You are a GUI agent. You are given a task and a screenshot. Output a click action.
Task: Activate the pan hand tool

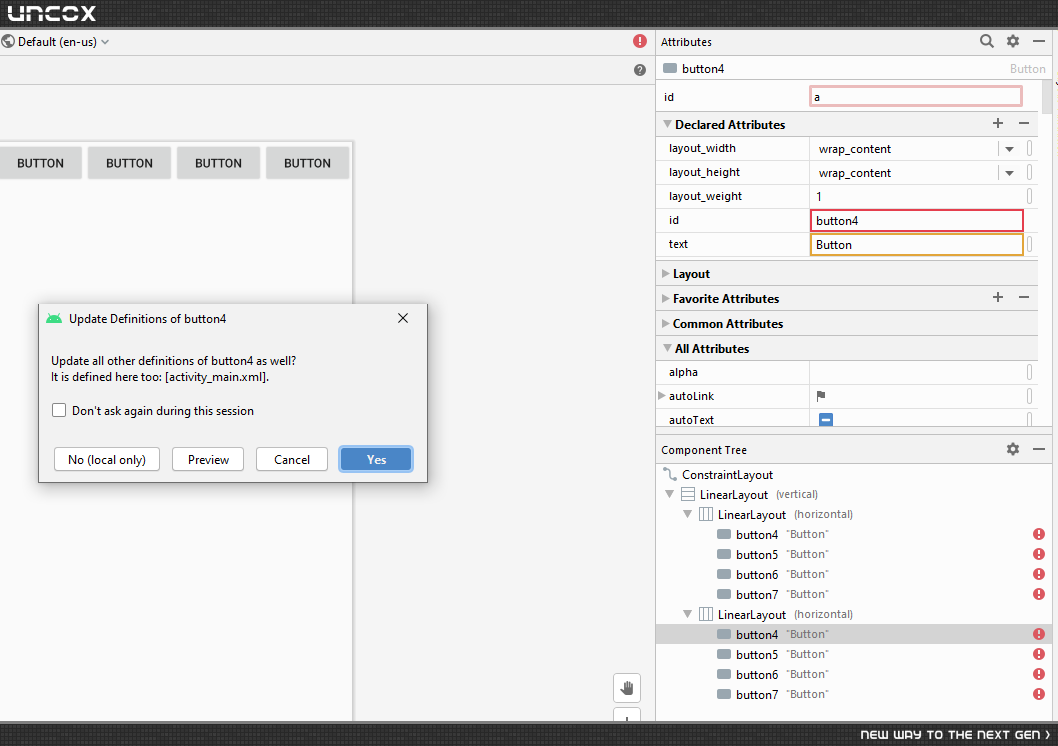(x=627, y=688)
